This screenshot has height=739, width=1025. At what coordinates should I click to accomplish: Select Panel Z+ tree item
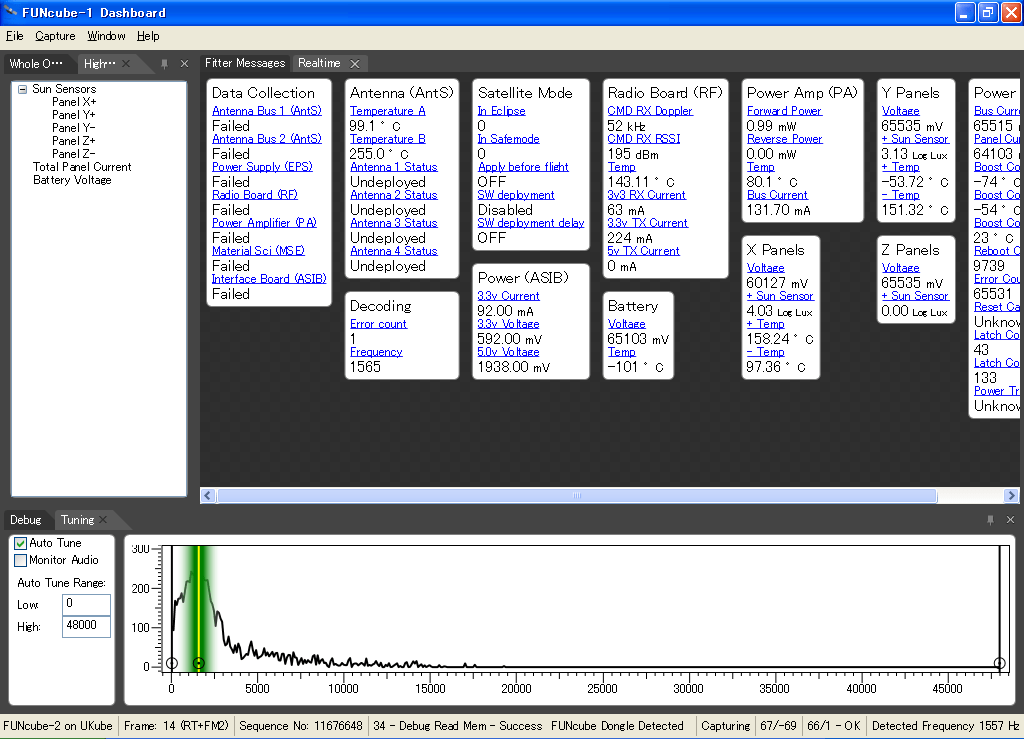73,141
